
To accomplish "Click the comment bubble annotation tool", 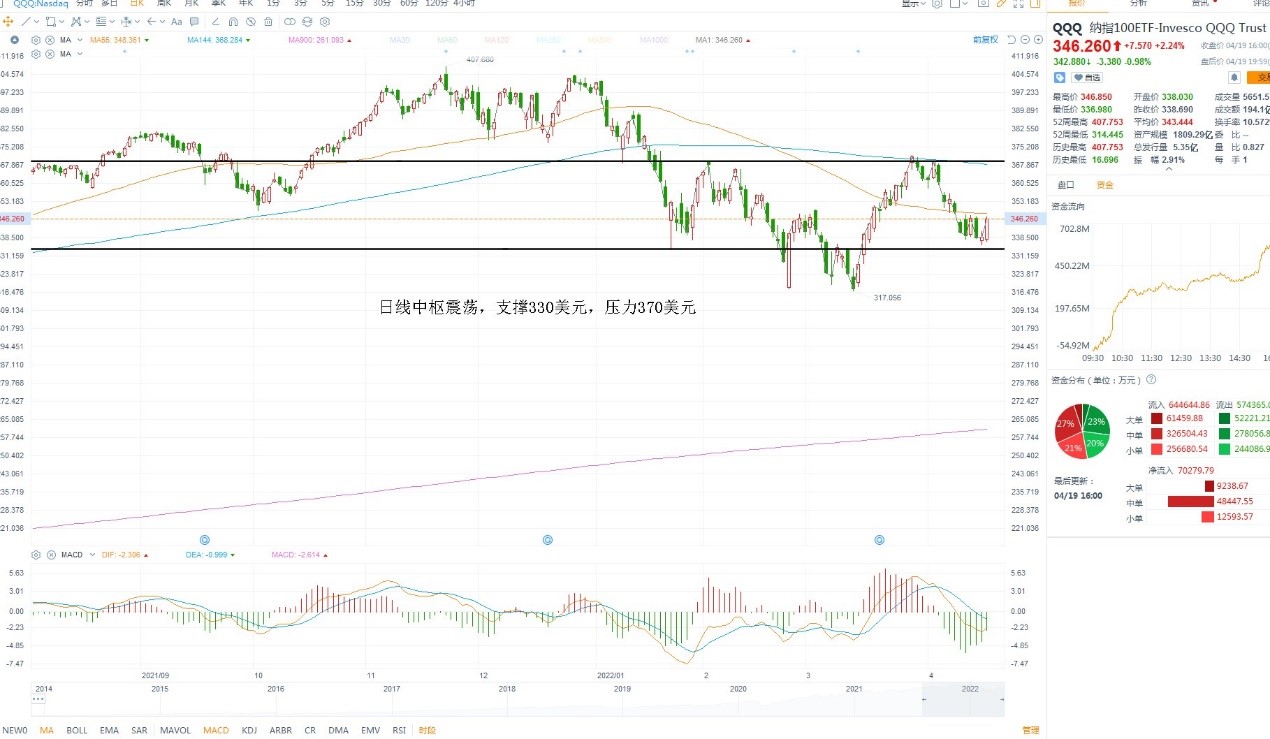I will (194, 22).
